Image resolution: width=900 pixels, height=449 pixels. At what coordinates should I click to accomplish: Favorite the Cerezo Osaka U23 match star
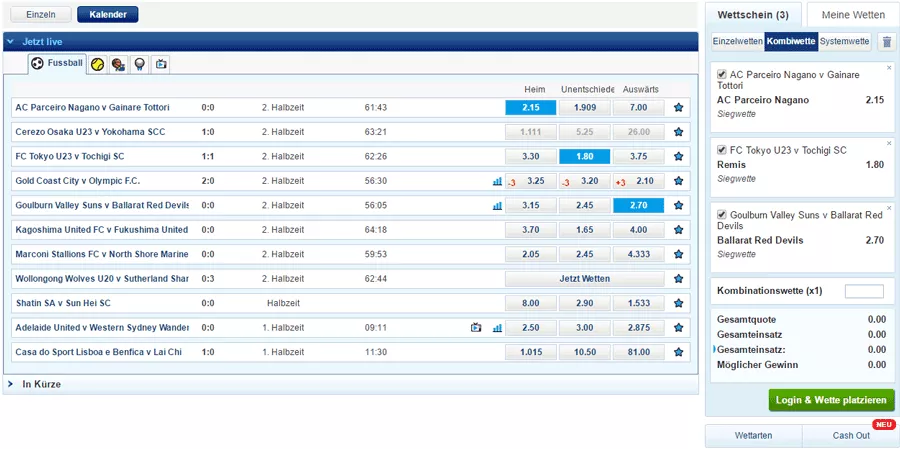click(678, 132)
